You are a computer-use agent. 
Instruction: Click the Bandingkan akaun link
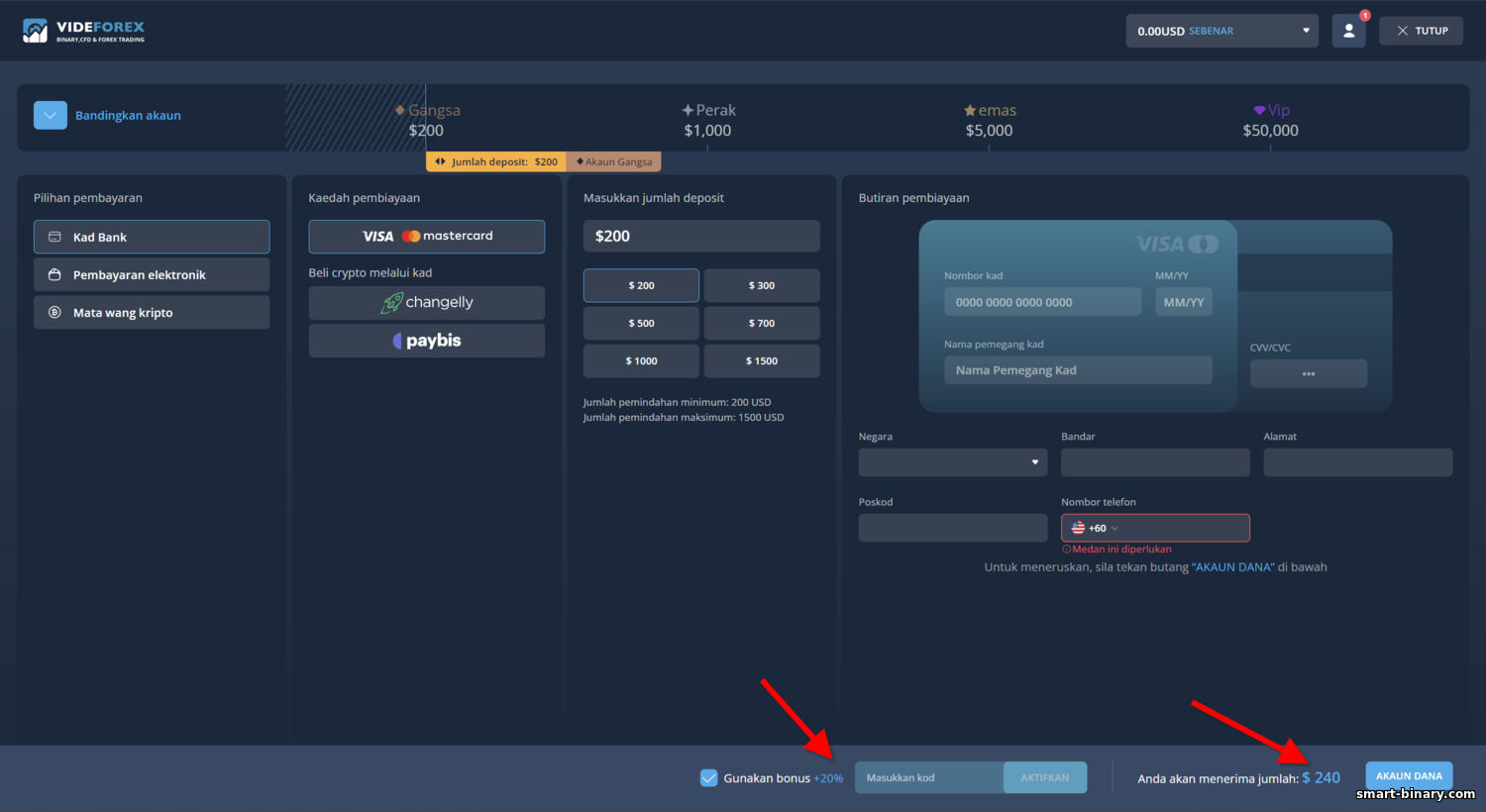coord(128,116)
